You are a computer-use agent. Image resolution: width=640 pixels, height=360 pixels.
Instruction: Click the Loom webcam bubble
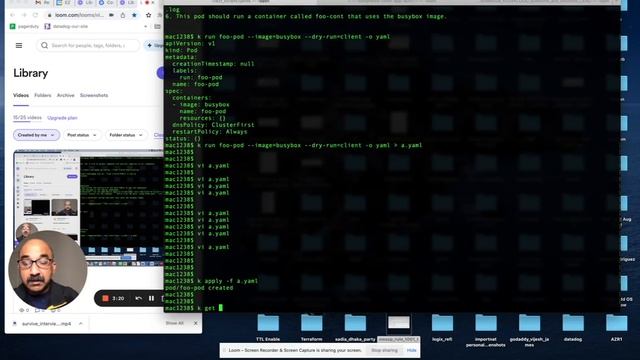coord(48,270)
